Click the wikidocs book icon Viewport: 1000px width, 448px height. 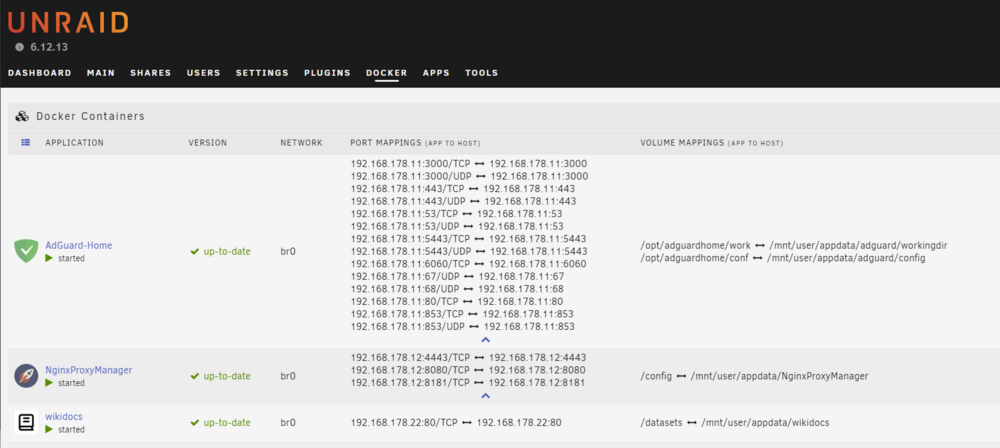pyautogui.click(x=26, y=422)
